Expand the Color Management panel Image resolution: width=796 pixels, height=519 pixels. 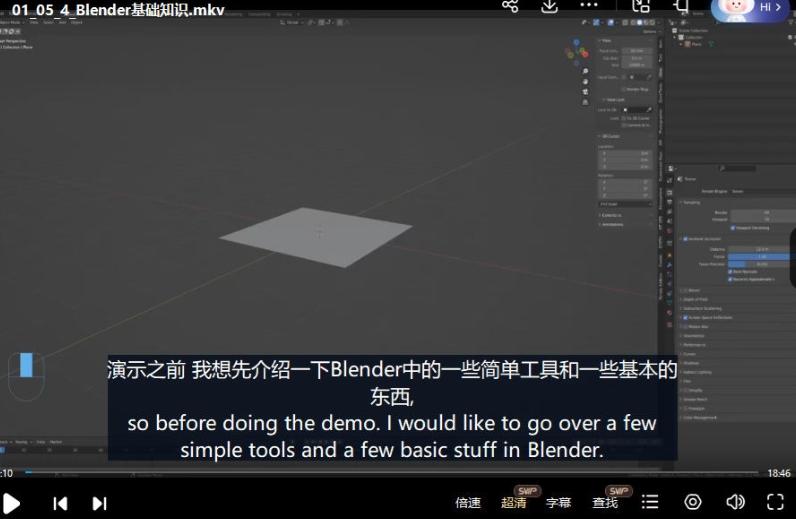(710, 417)
